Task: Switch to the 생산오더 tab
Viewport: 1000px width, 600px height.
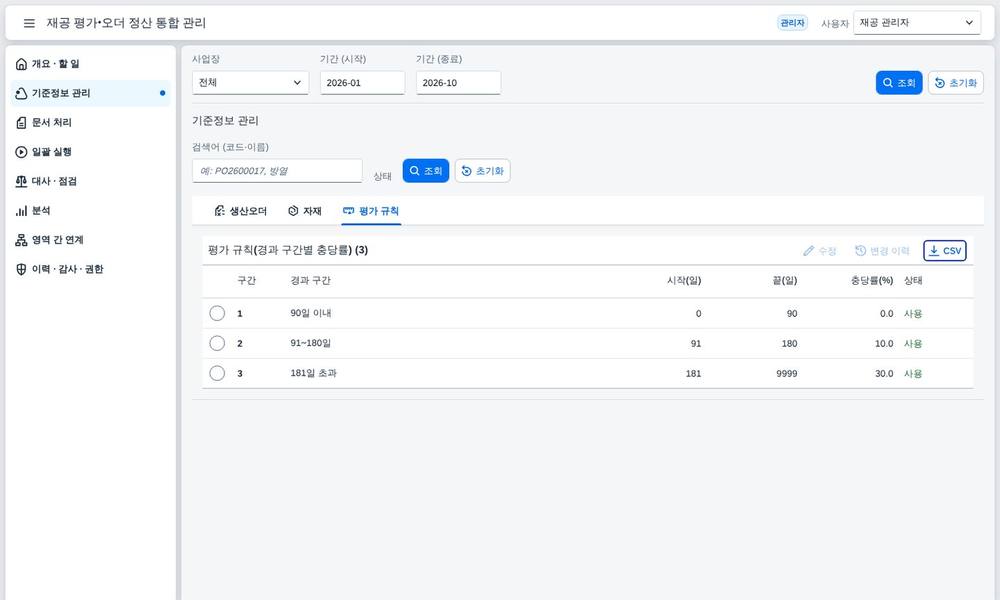Action: pos(240,211)
